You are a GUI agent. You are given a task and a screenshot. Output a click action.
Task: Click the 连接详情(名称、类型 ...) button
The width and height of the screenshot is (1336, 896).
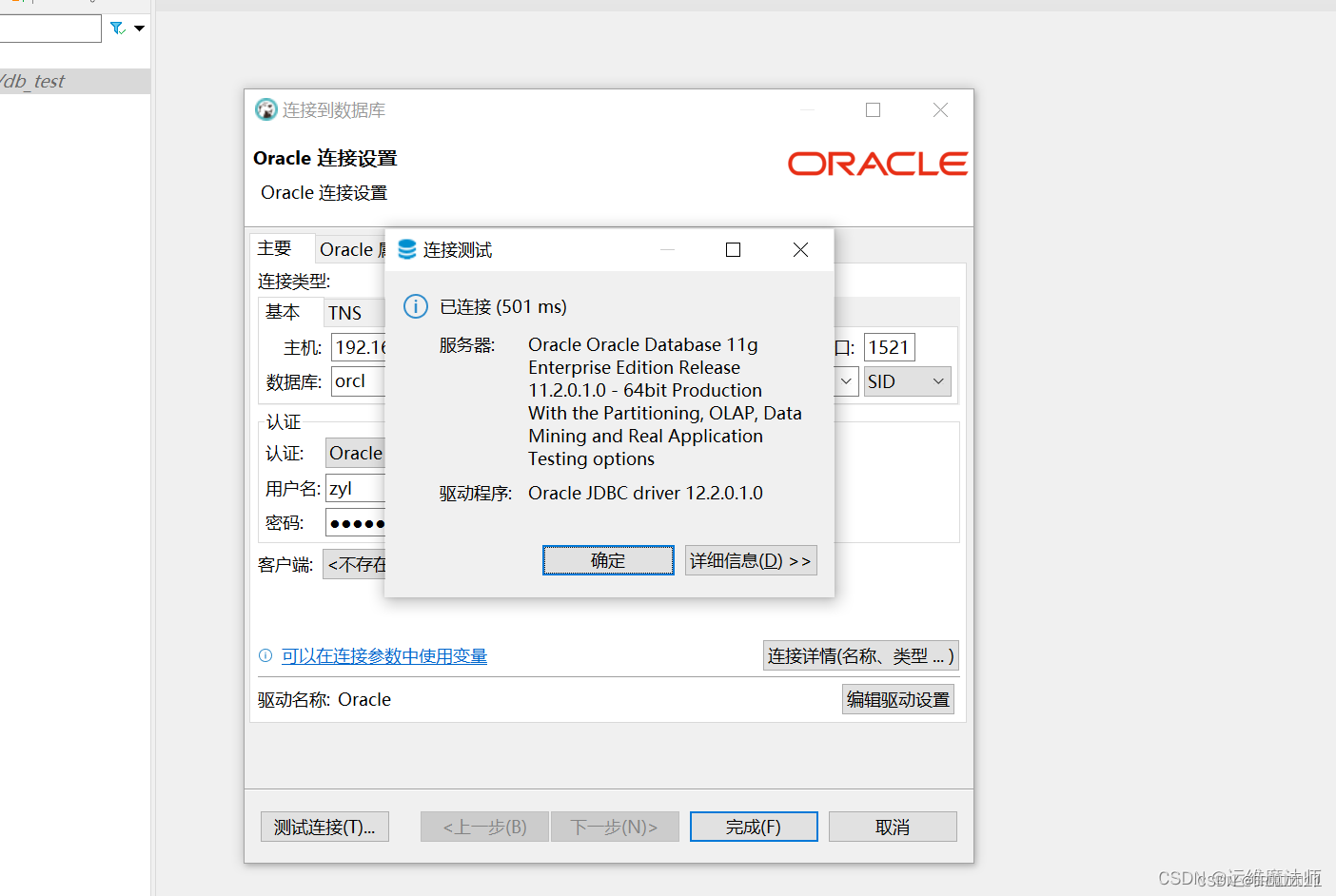(x=860, y=655)
